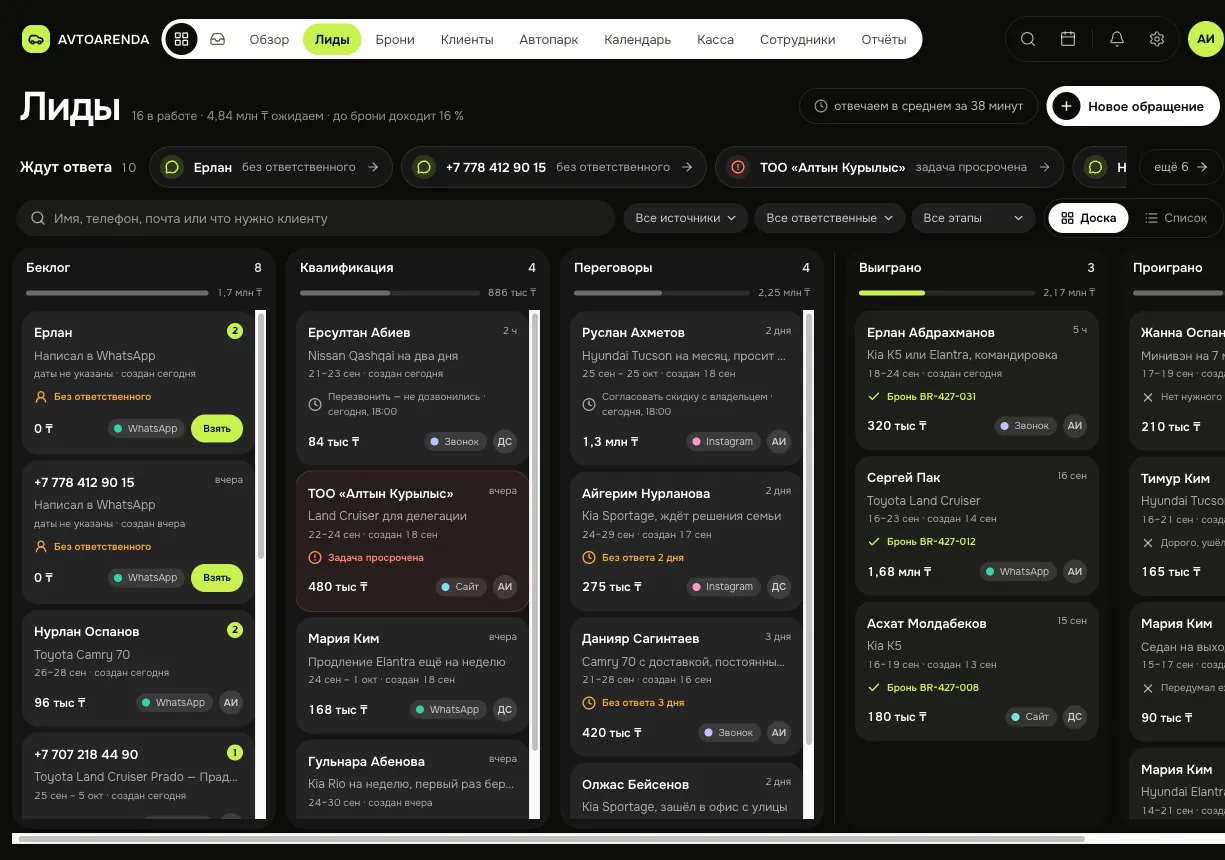The image size is (1225, 860).
Task: Open the Отчёты tab
Action: click(x=884, y=40)
